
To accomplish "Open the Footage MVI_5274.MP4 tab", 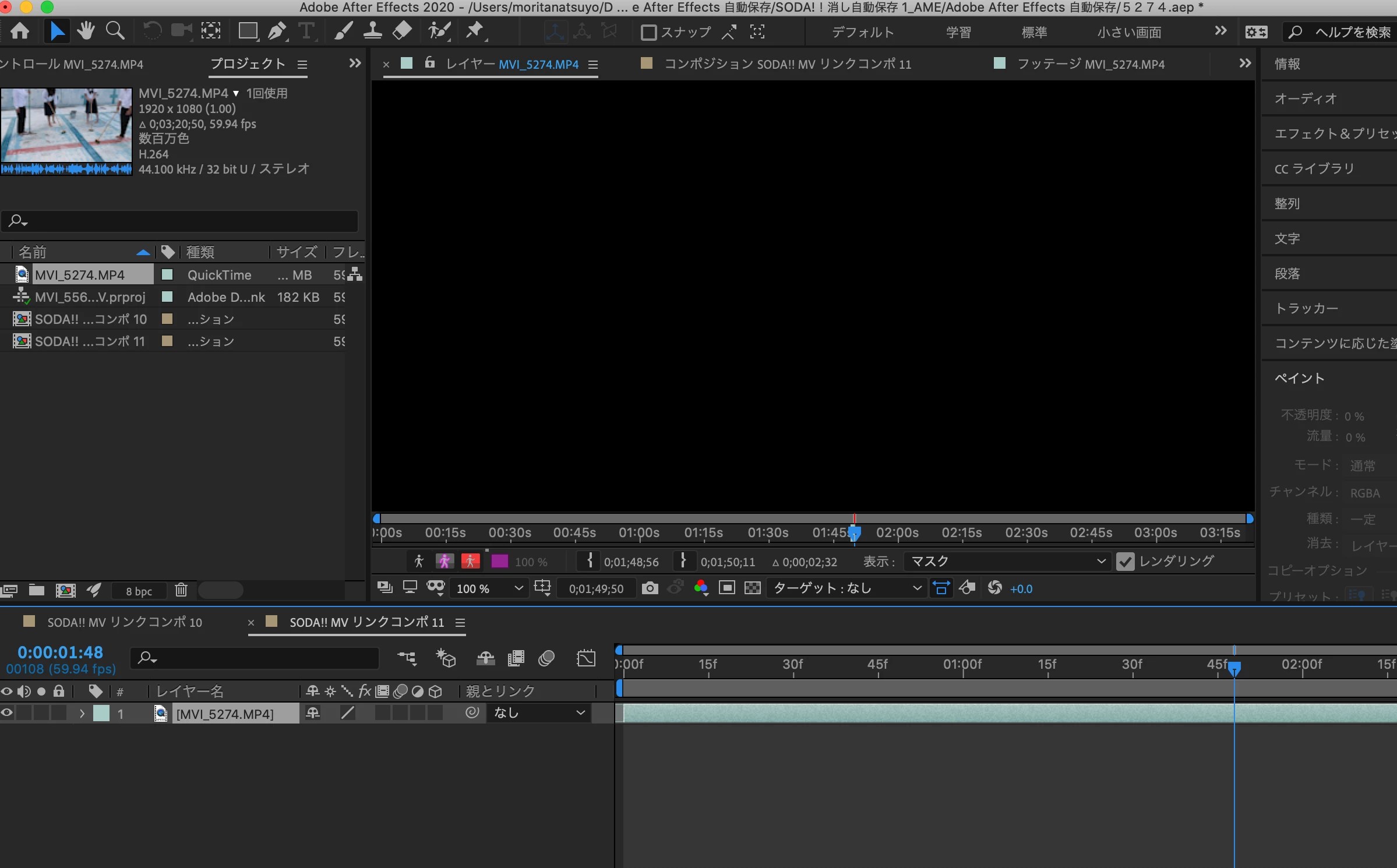I will coord(1090,64).
